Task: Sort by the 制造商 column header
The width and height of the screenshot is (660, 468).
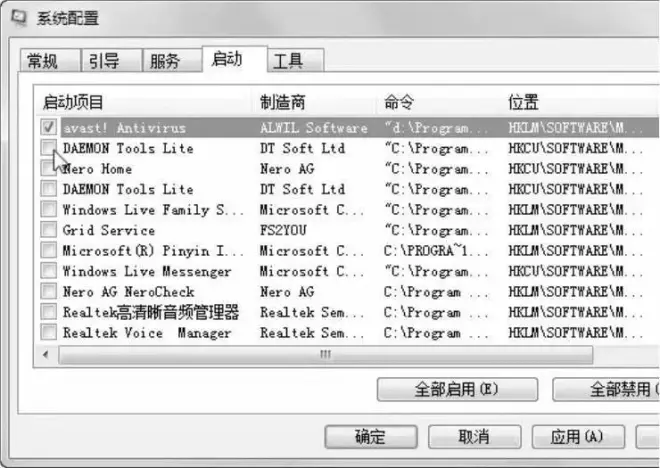Action: pyautogui.click(x=316, y=102)
